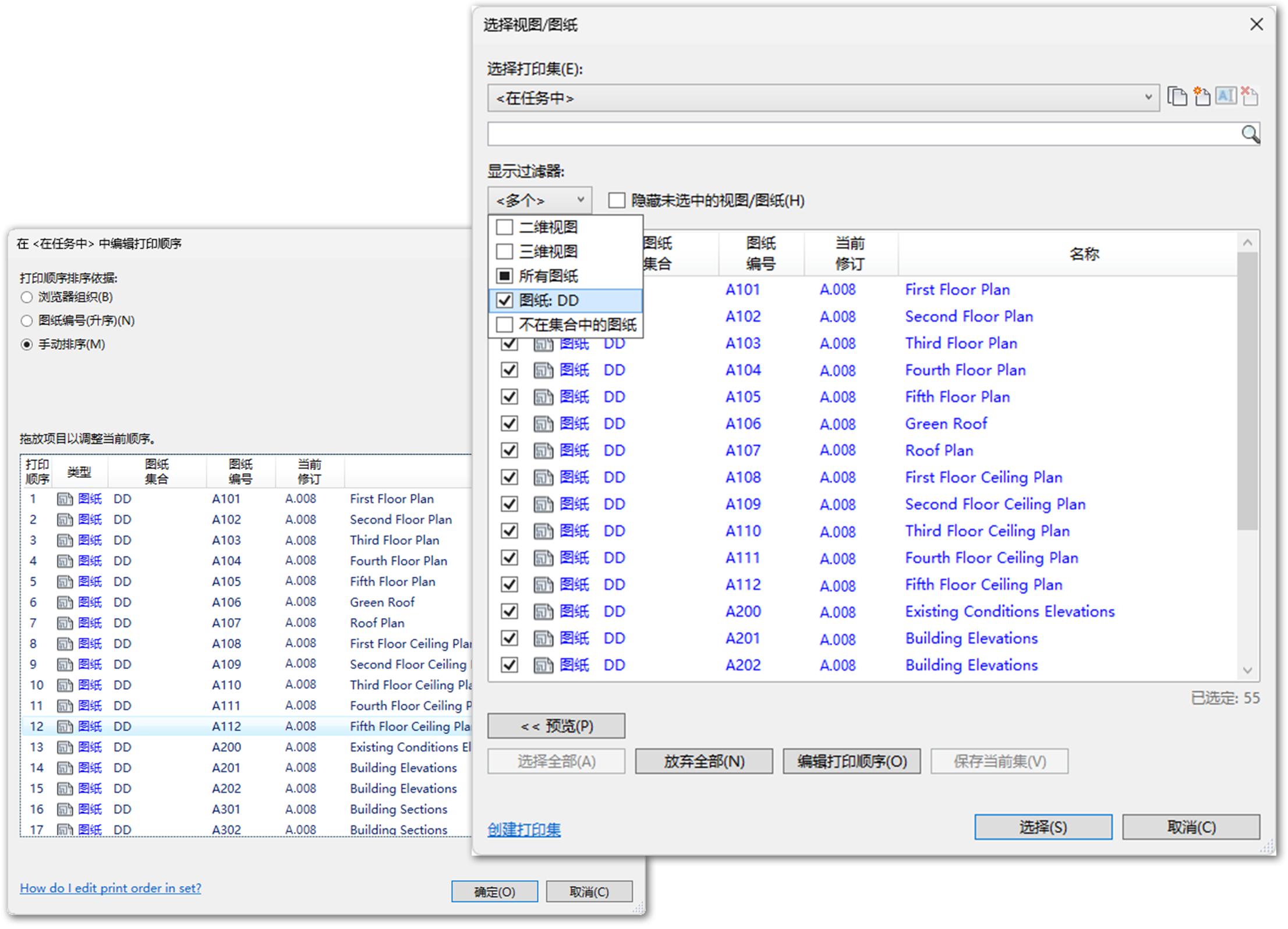This screenshot has height=929, width=1288.
Task: Click the duplicate print set icon
Action: click(x=1177, y=97)
